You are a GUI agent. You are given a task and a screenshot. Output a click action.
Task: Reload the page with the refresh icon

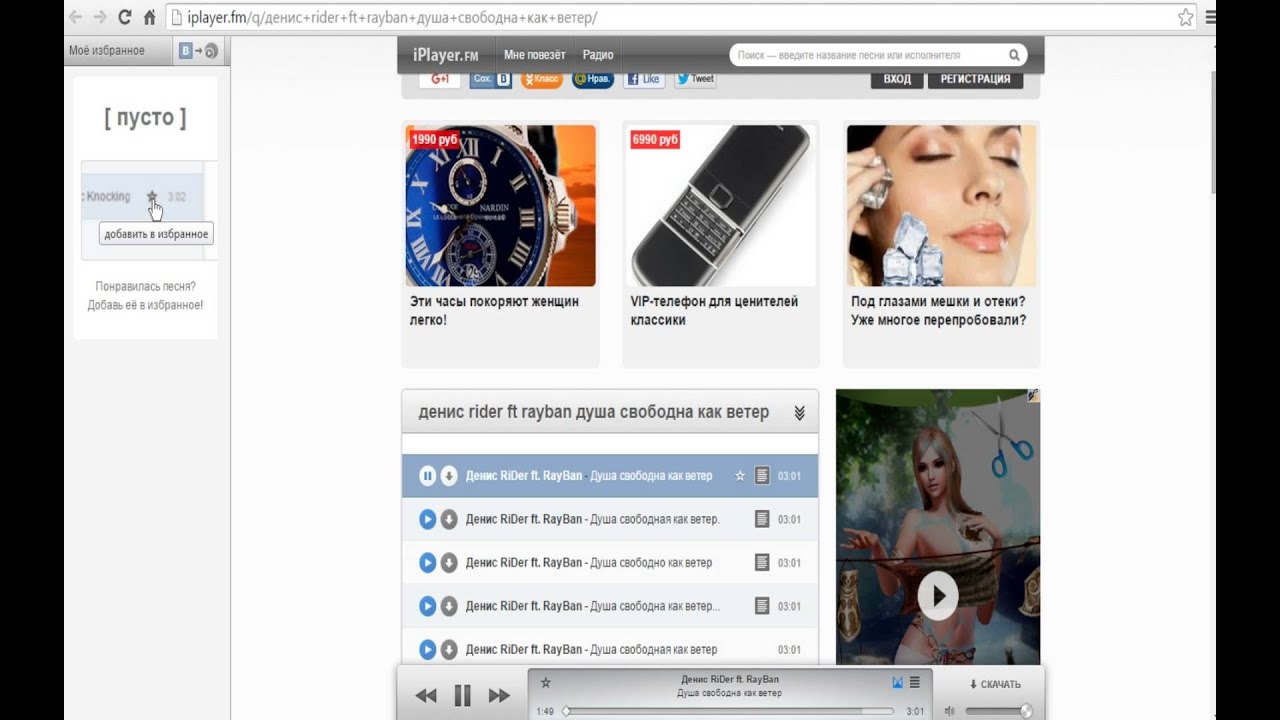(x=125, y=17)
